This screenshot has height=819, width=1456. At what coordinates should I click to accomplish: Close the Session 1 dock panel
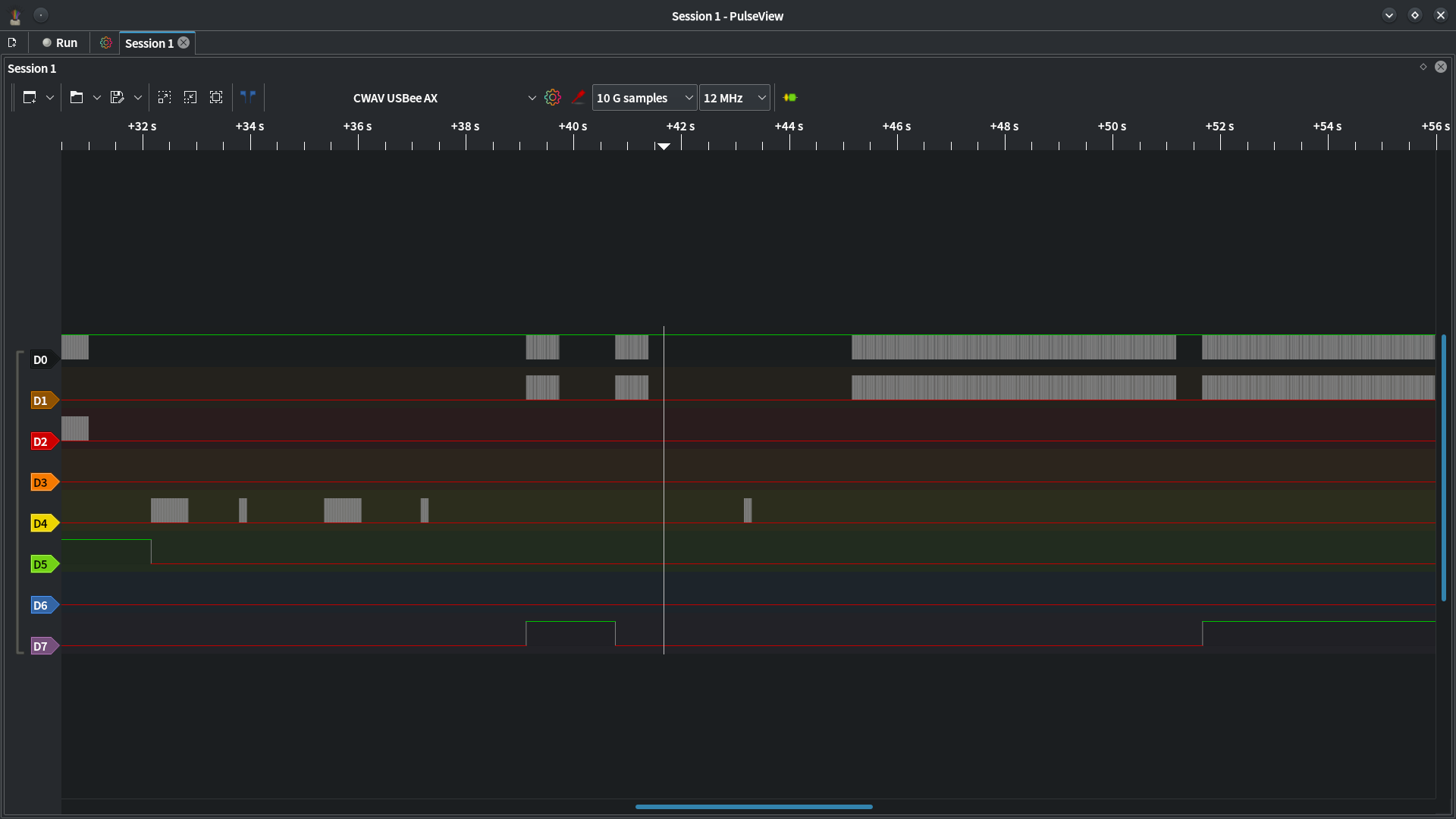click(x=1441, y=67)
